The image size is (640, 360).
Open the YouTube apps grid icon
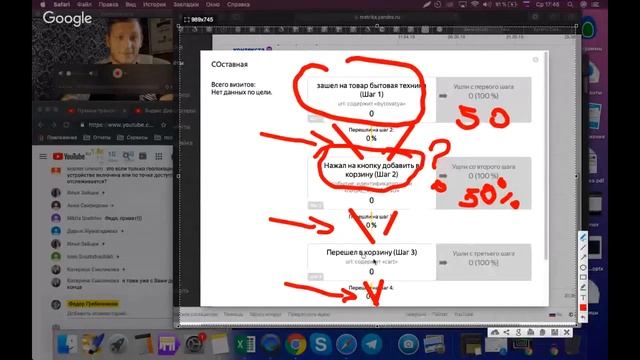pos(159,156)
